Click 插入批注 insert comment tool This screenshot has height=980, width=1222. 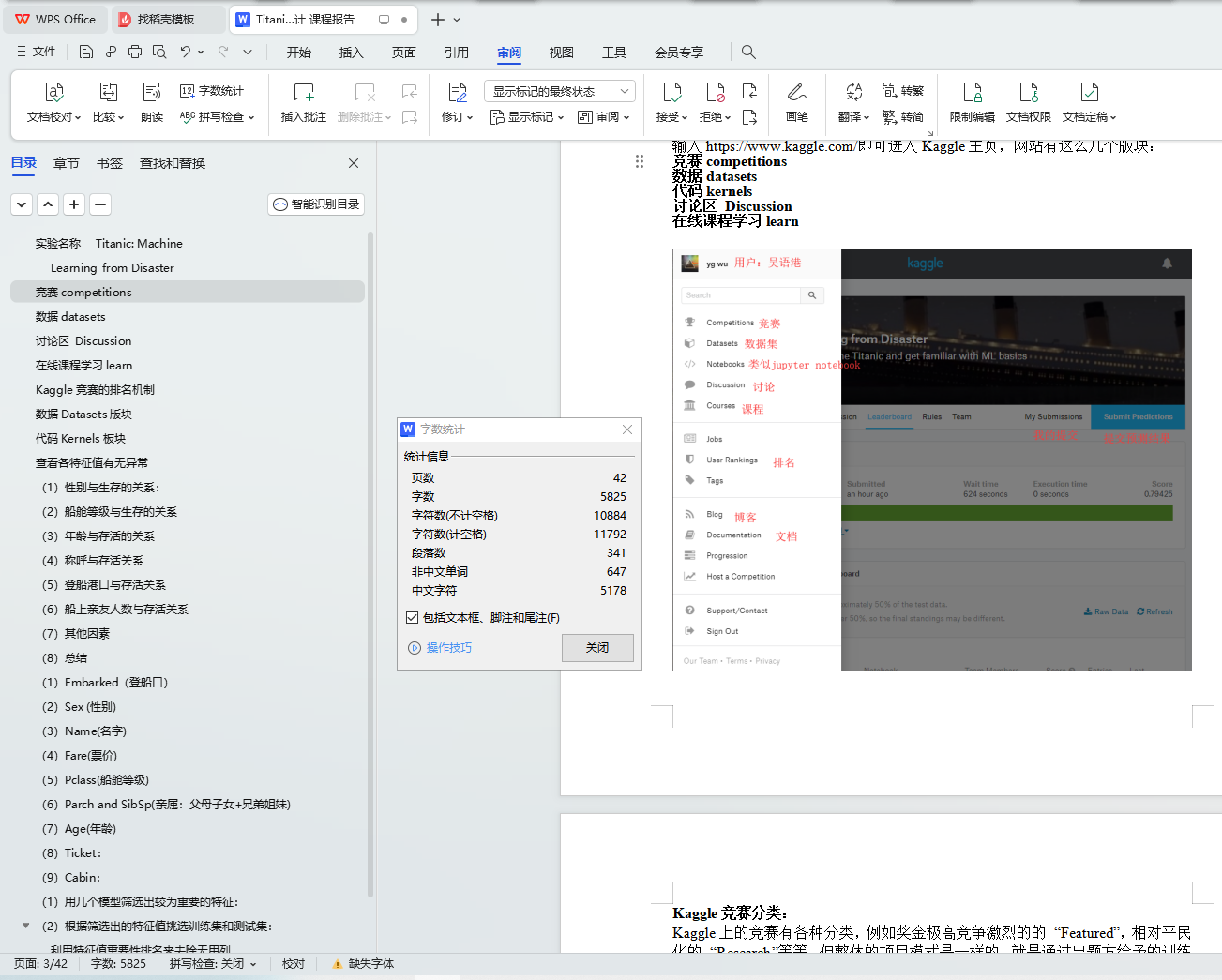[304, 102]
